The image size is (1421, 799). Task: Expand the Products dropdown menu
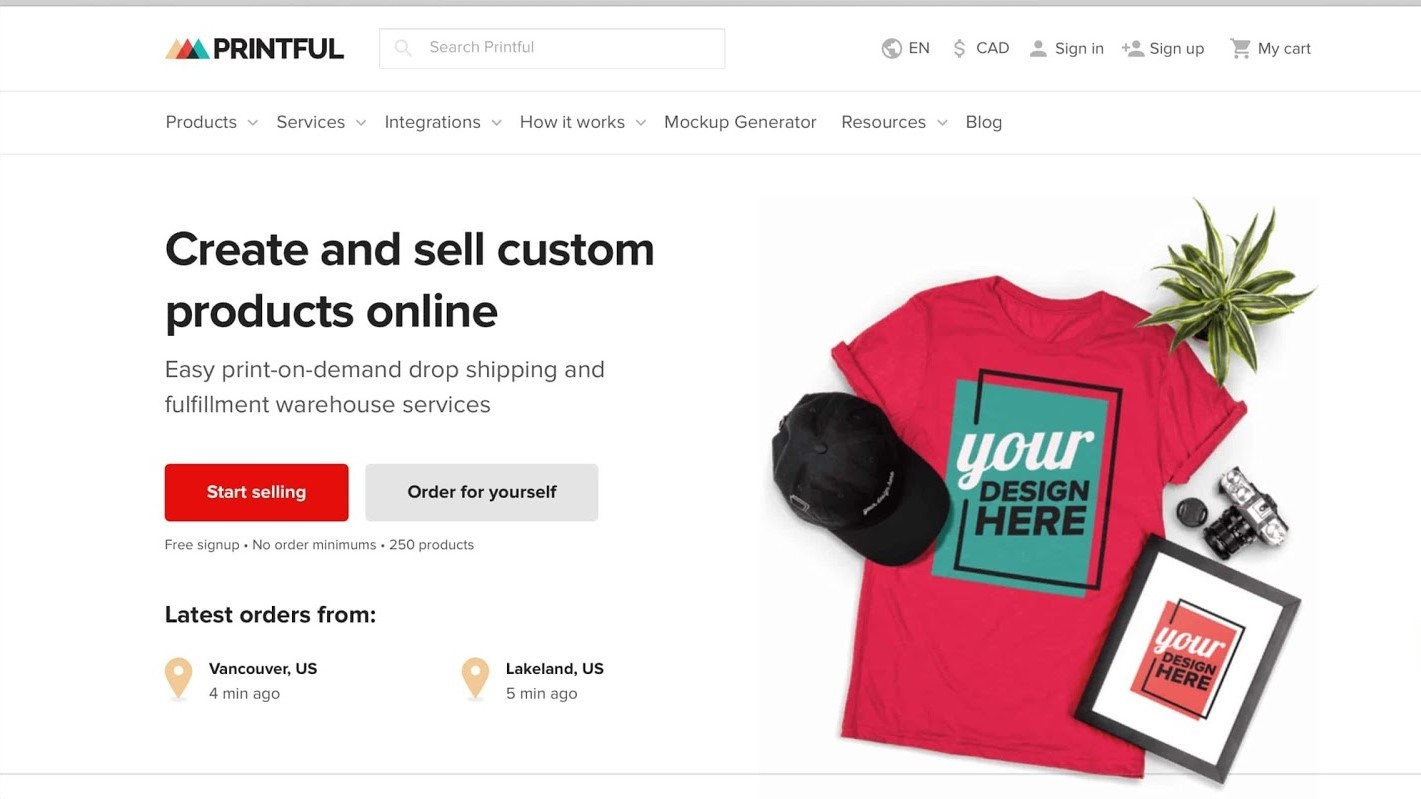tap(211, 122)
